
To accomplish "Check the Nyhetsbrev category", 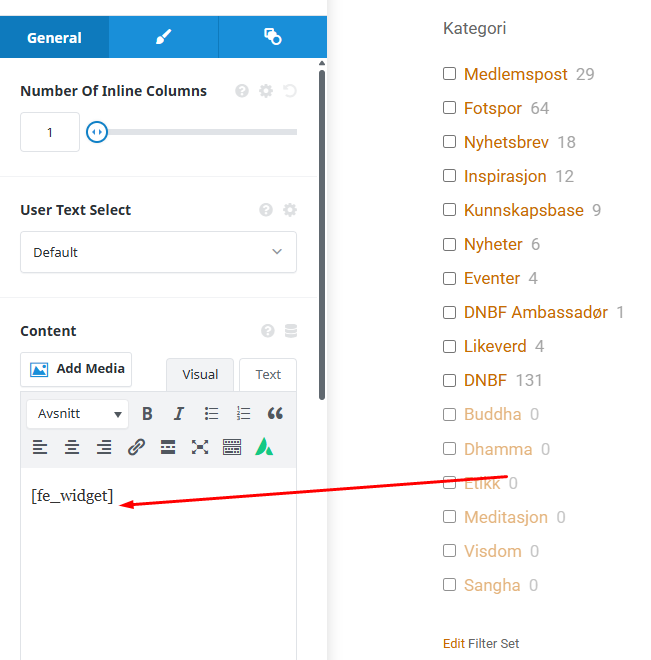I will pyautogui.click(x=449, y=142).
